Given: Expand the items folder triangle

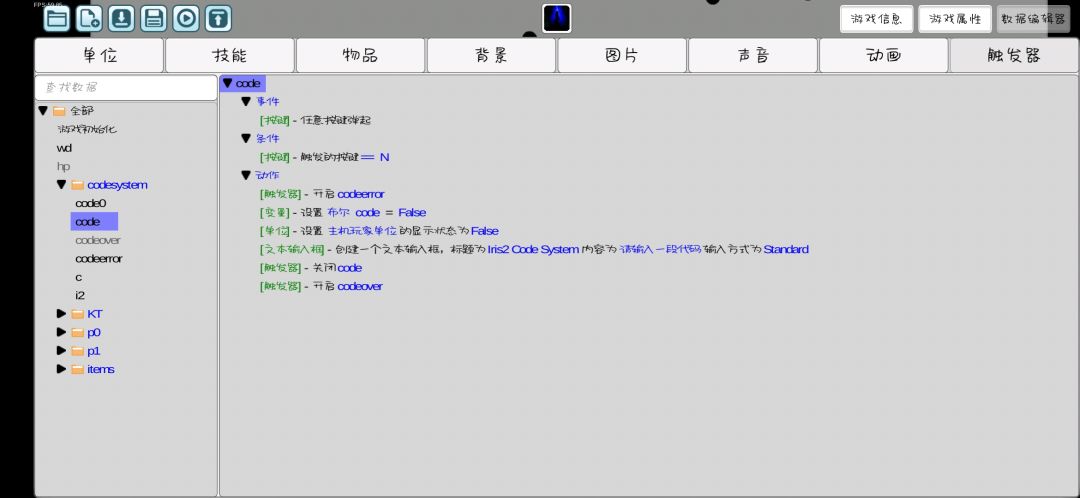Looking at the screenshot, I should pyautogui.click(x=61, y=369).
